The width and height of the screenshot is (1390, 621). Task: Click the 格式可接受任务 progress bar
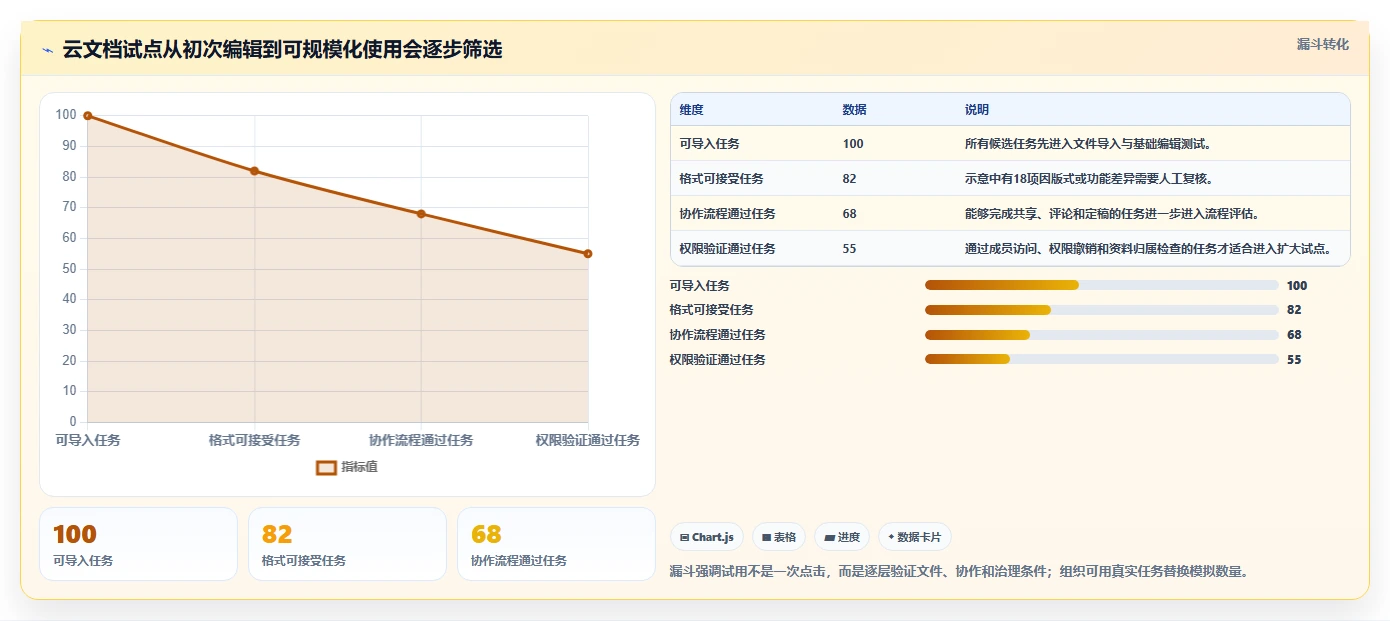click(1102, 310)
